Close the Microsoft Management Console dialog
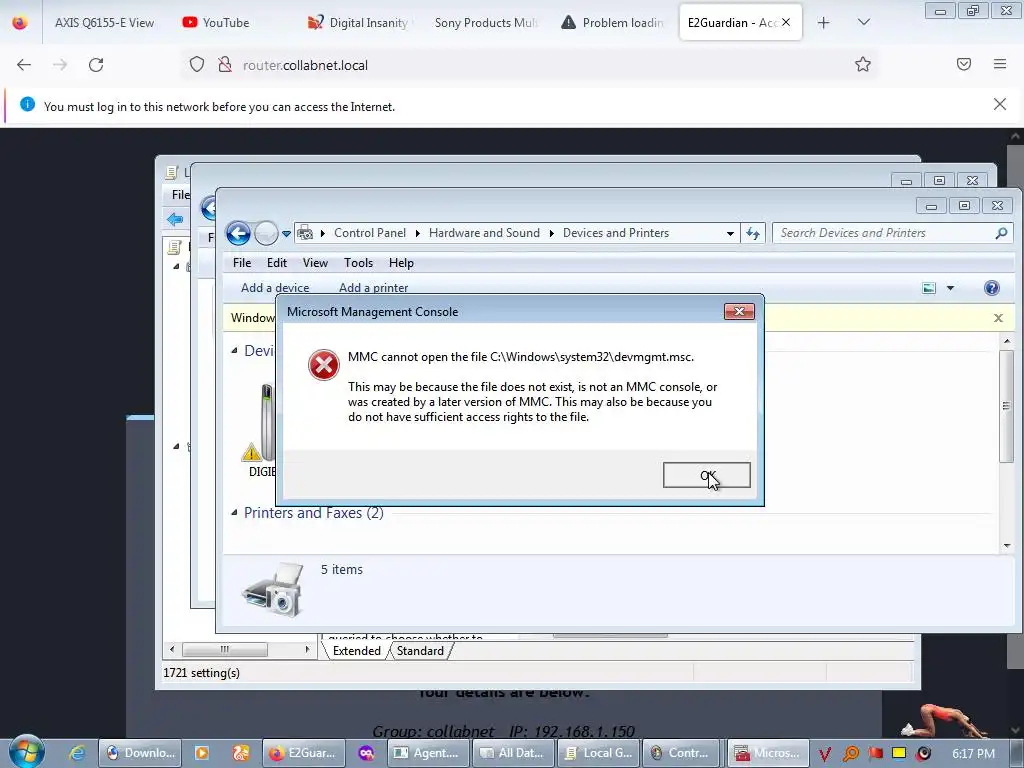 pyautogui.click(x=739, y=312)
